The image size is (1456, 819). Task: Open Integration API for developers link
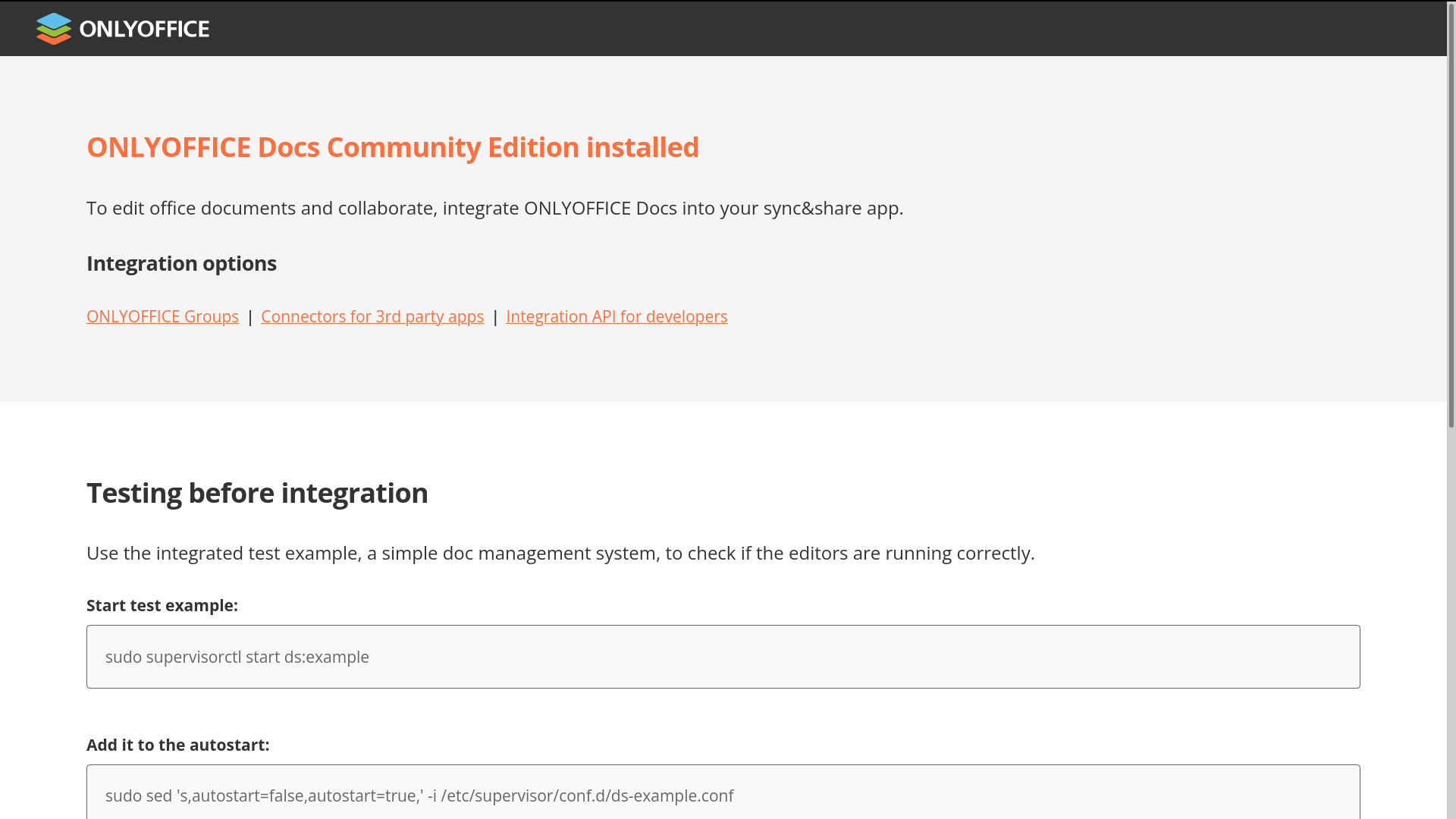(x=617, y=316)
